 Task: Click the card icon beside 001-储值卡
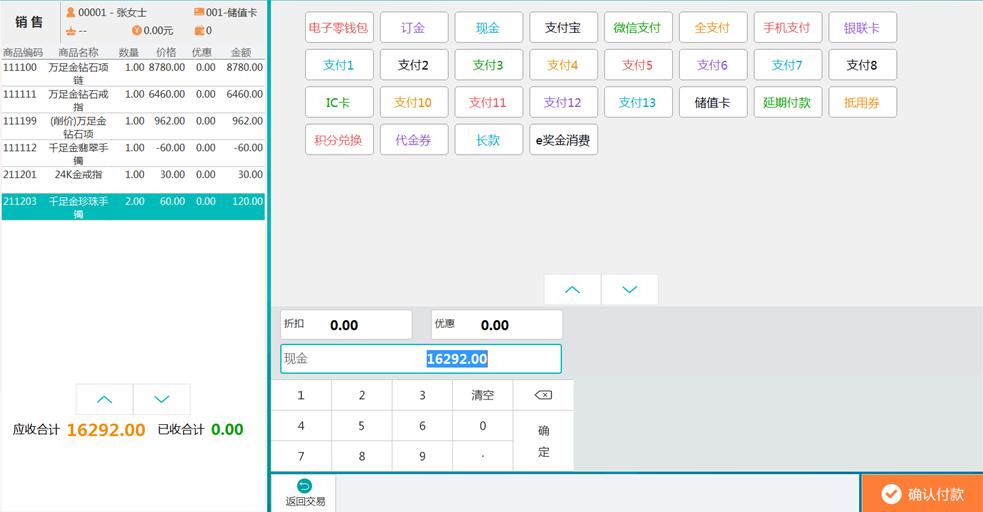point(199,11)
